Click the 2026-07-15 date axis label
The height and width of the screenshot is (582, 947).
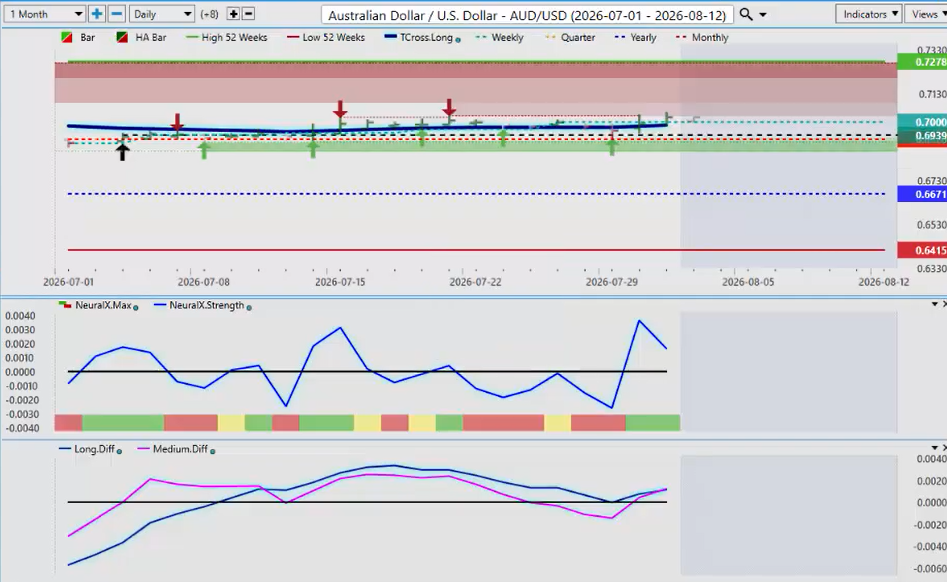(x=340, y=282)
